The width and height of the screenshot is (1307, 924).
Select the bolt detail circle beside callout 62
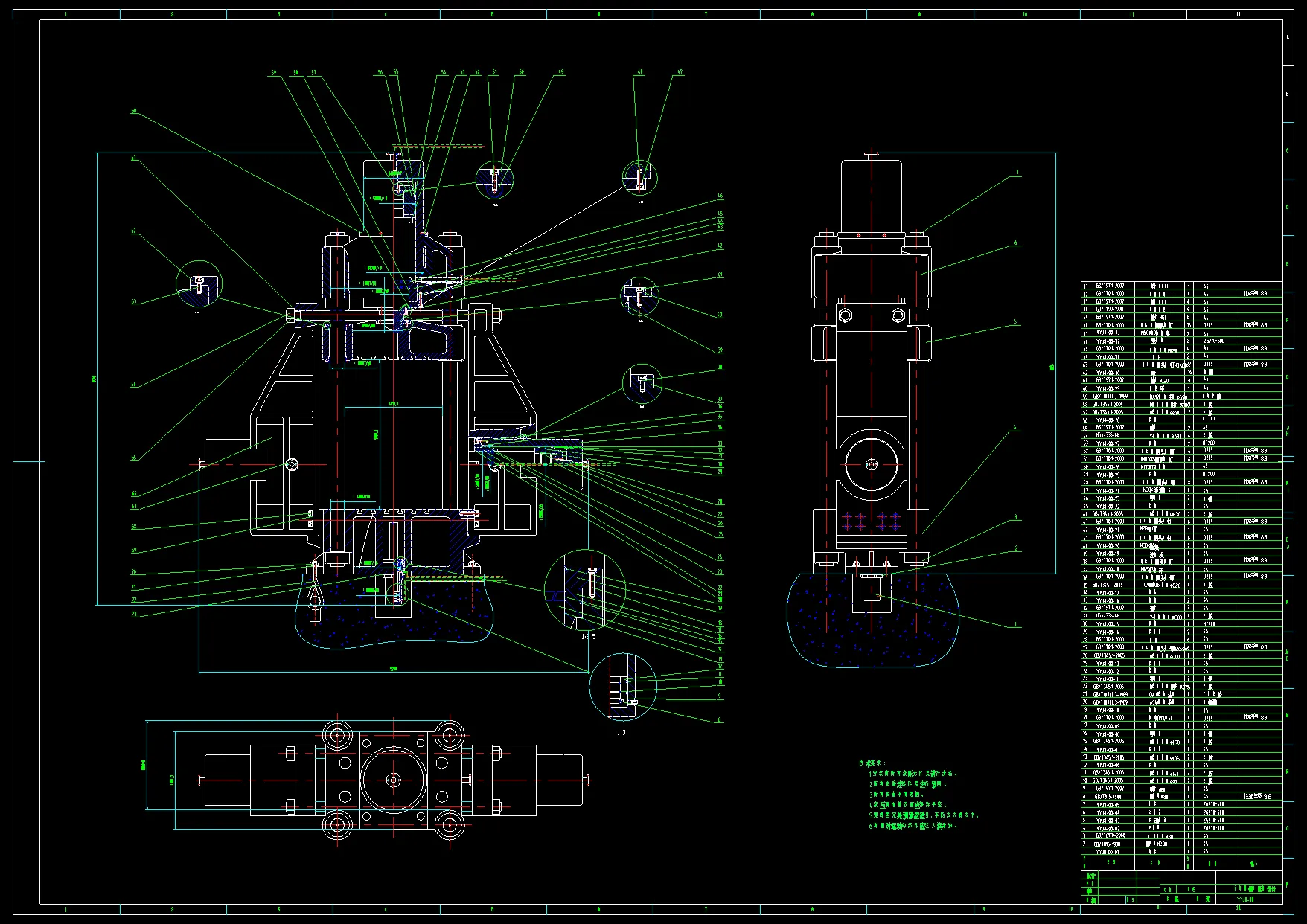pos(198,283)
